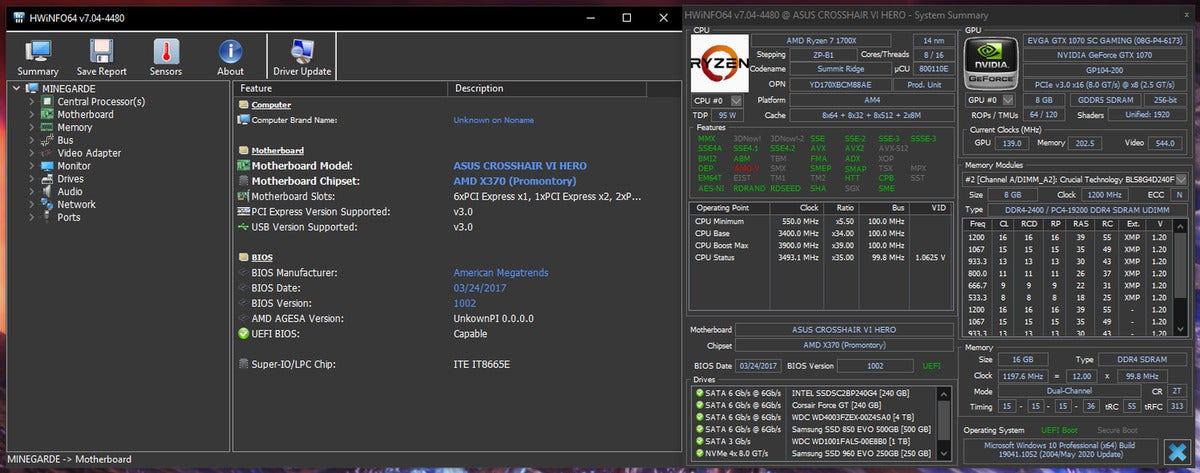The height and width of the screenshot is (473, 1200).
Task: Expand the Network tree node
Action: 32,204
